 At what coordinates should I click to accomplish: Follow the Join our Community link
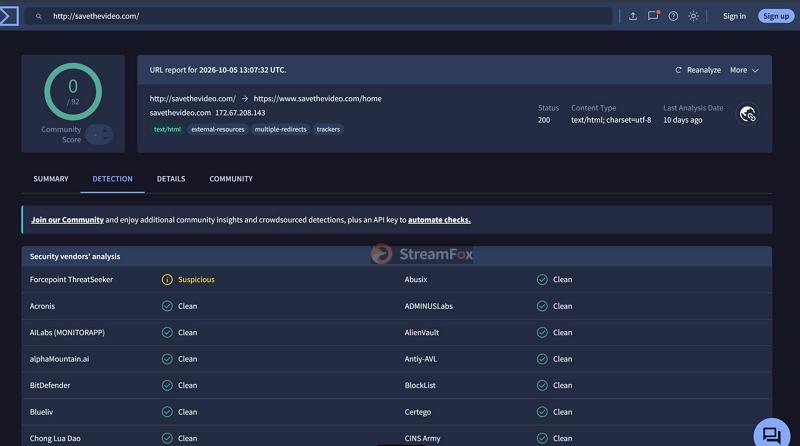(67, 220)
